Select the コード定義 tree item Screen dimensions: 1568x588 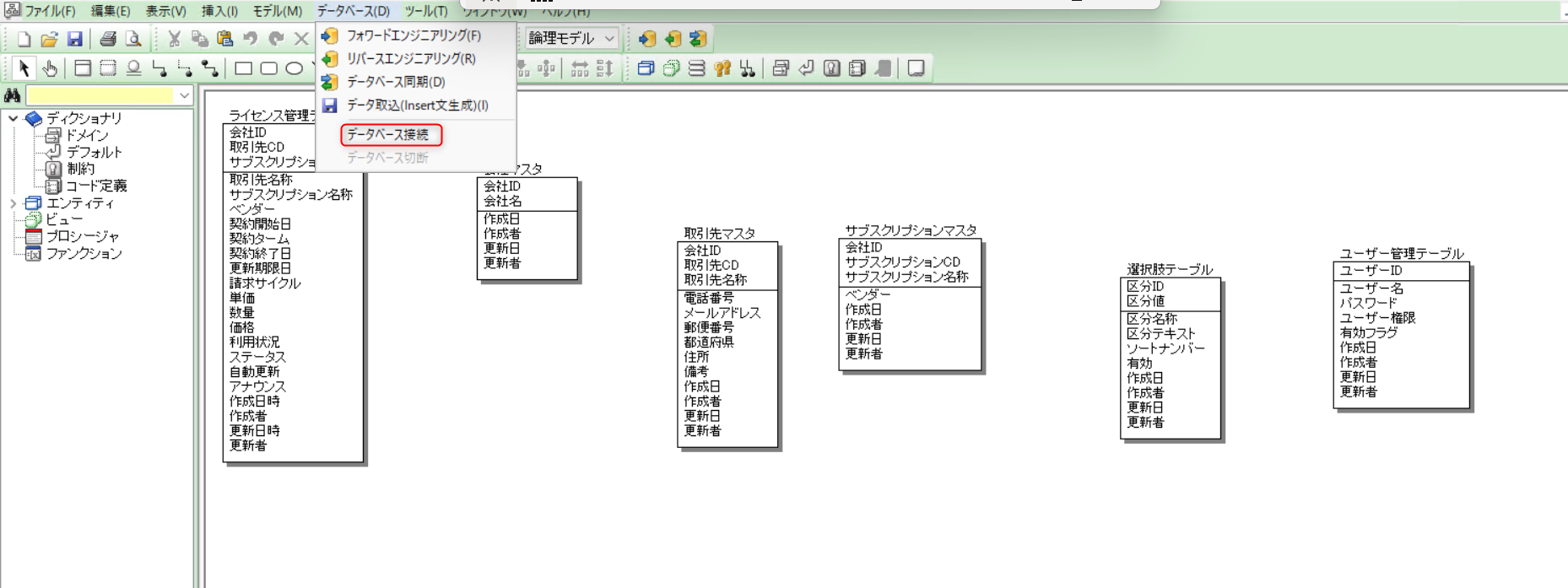[x=95, y=186]
